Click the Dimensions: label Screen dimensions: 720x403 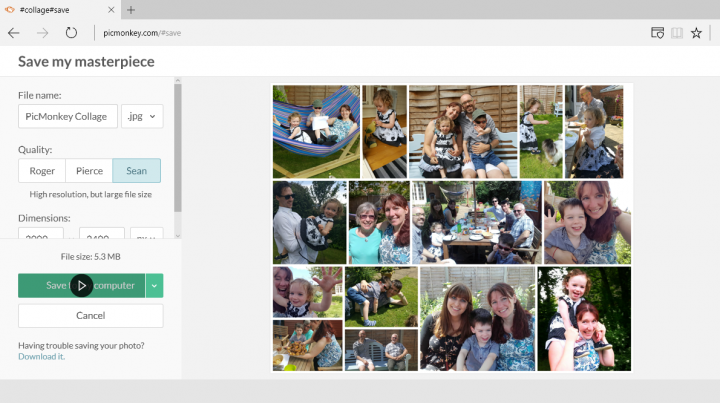[x=44, y=218]
